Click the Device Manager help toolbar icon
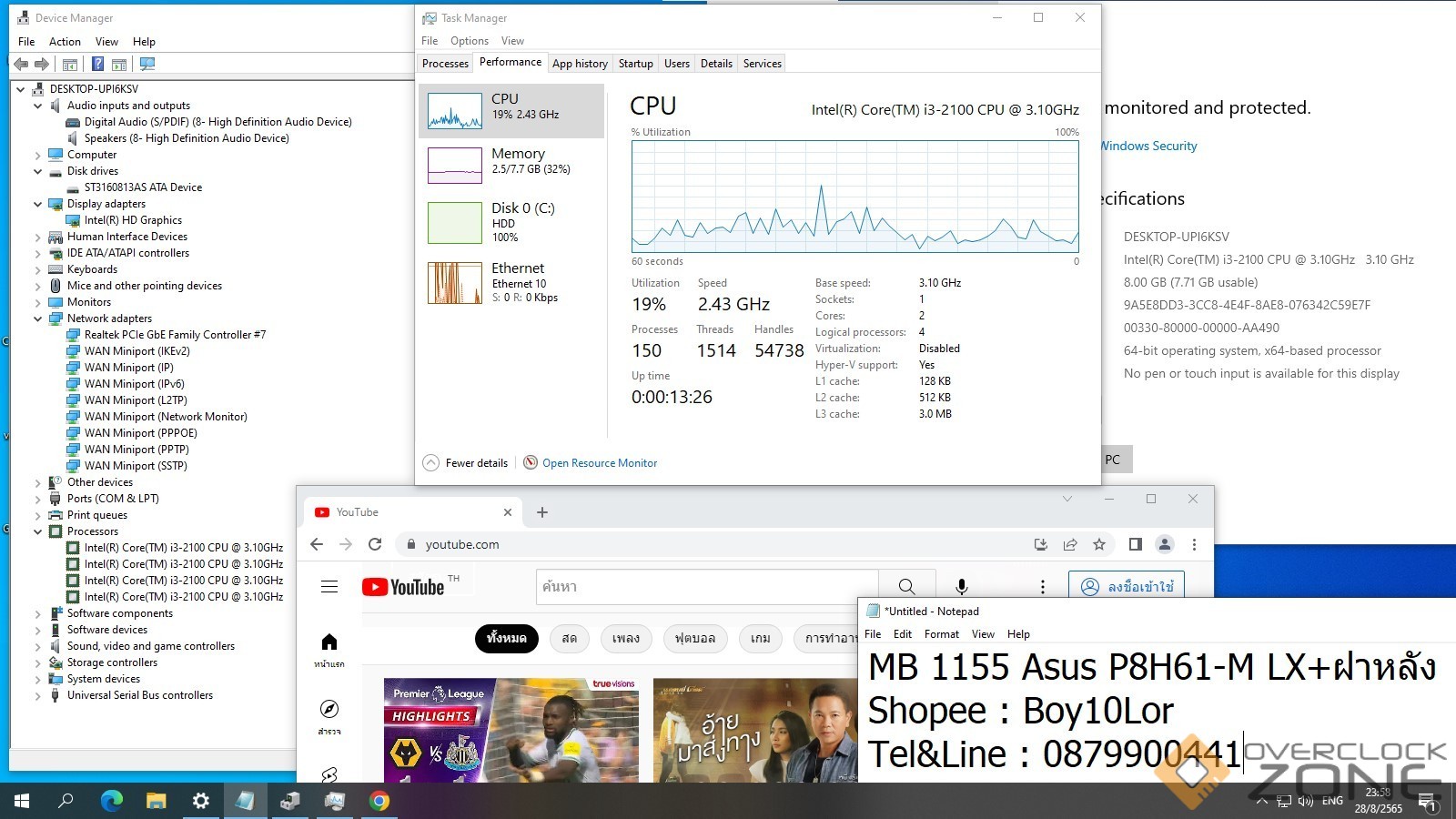This screenshot has width=1456, height=819. 97,64
